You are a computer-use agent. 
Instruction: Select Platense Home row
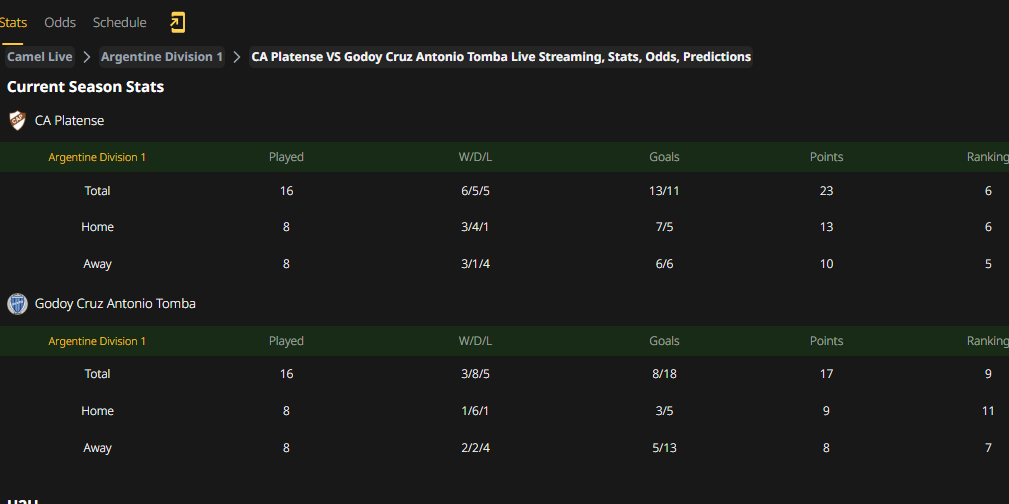tap(504, 227)
